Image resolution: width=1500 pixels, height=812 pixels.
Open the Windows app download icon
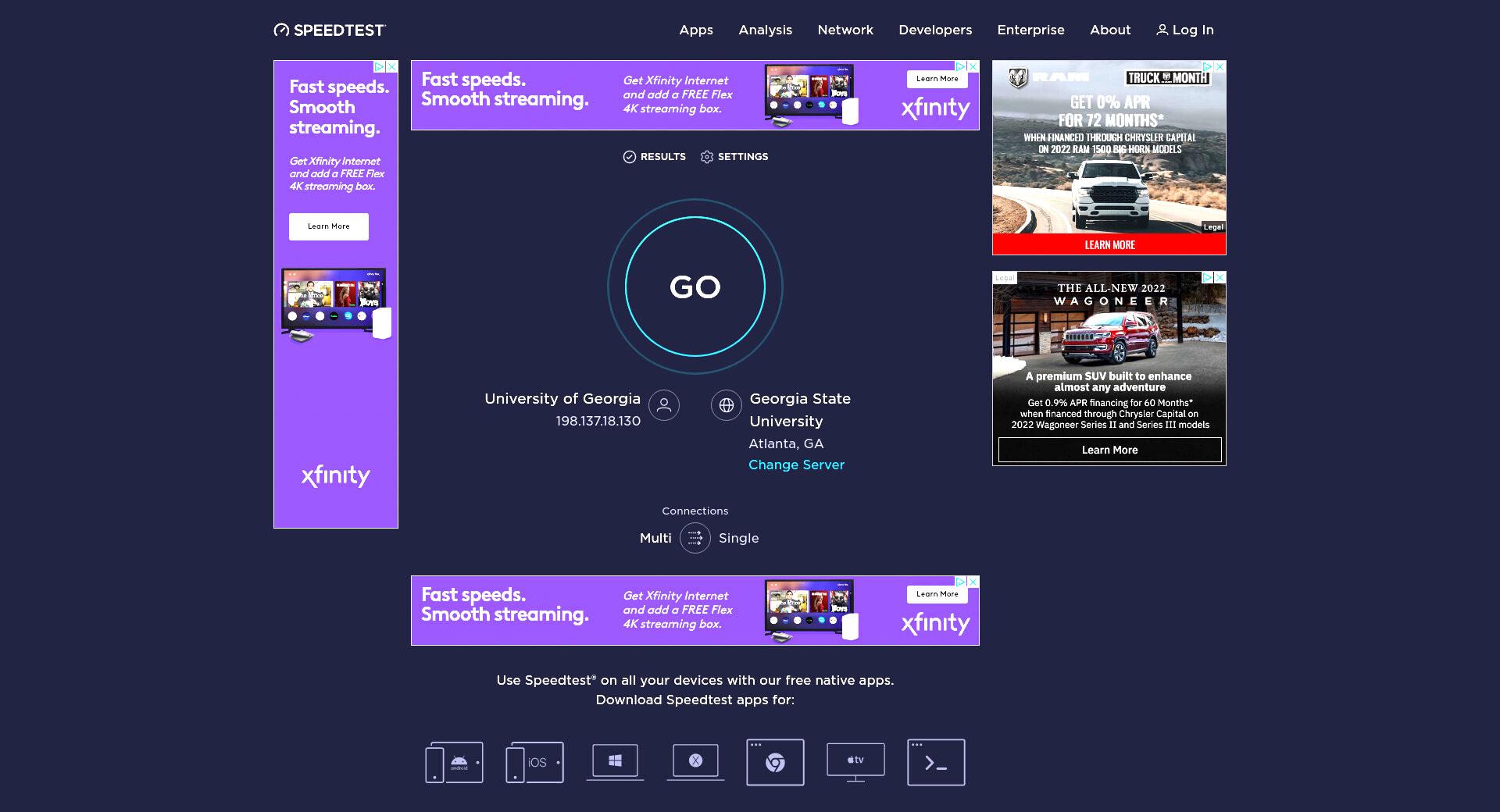pyautogui.click(x=615, y=762)
